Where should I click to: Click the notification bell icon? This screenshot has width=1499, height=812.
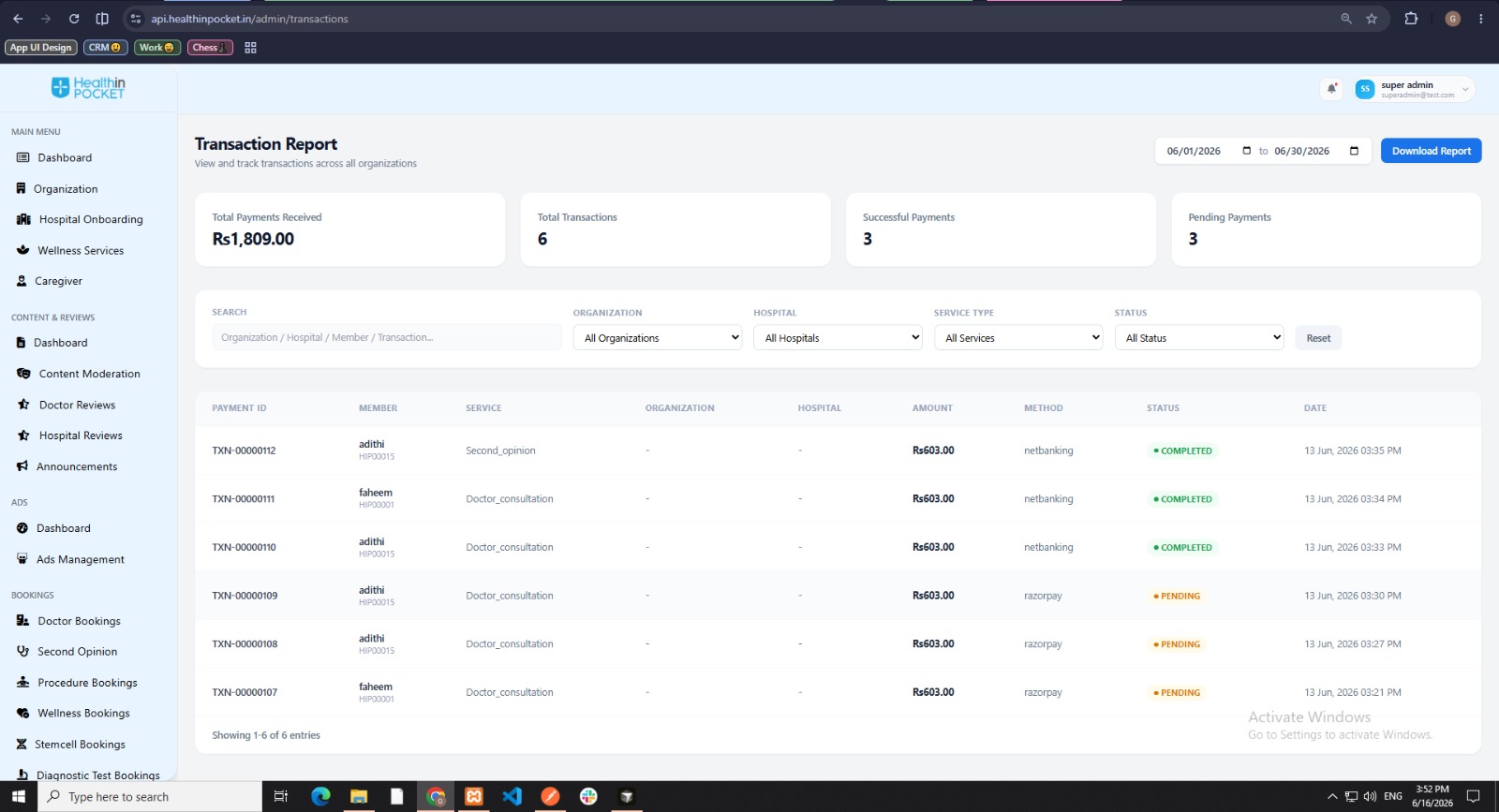[x=1331, y=89]
